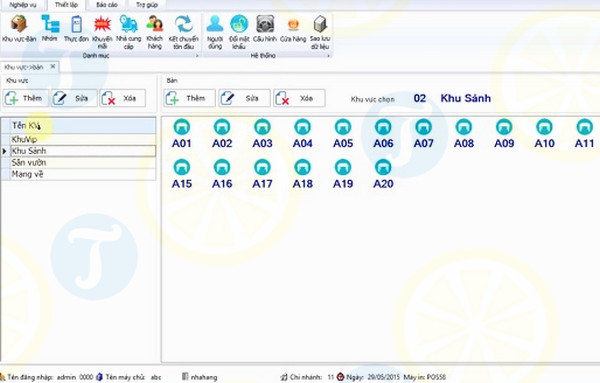Switch to the Trợ giúp tab
Viewport: 600px width, 383px height.
point(147,5)
